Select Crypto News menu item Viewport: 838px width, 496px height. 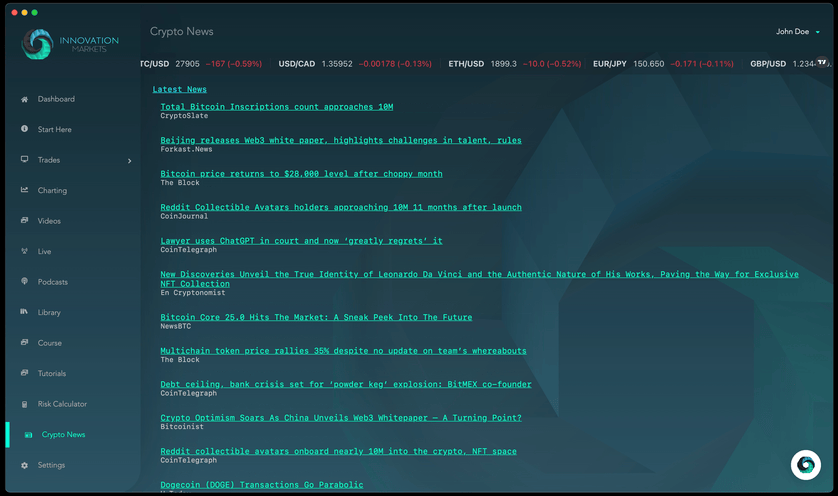[x=64, y=435]
